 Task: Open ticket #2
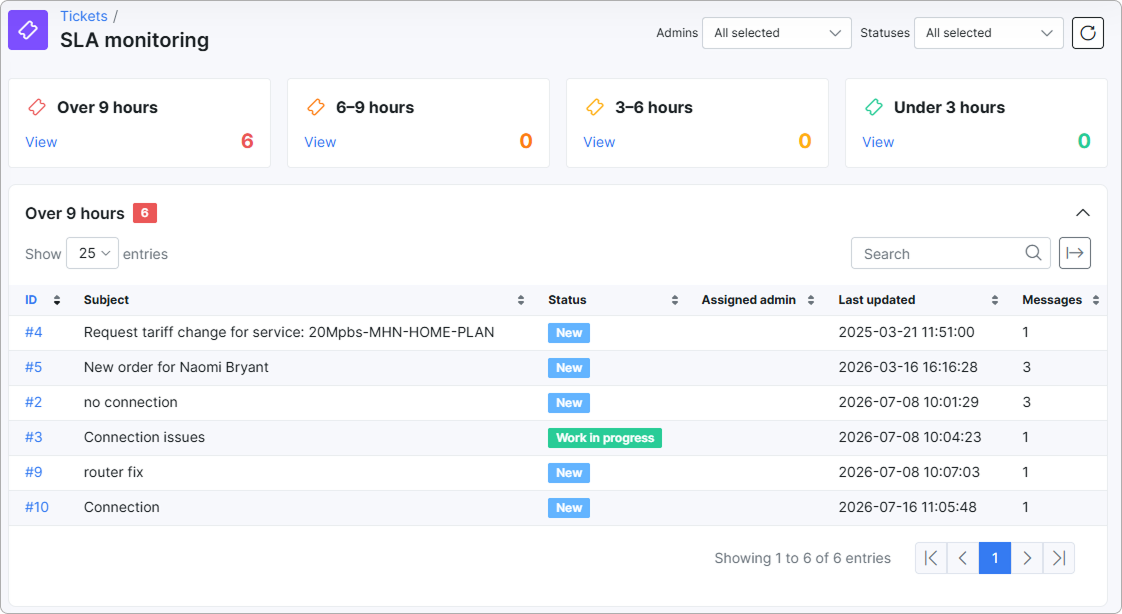34,402
